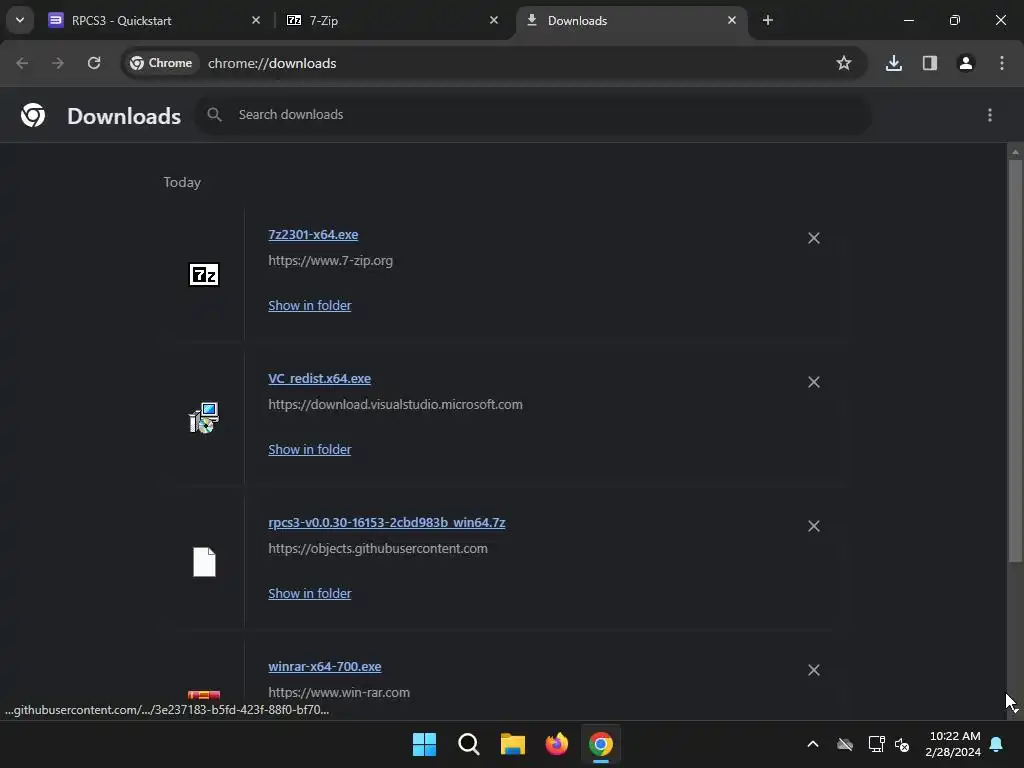Screen dimensions: 1024x768
Task: Reload the page
Action: 94,63
